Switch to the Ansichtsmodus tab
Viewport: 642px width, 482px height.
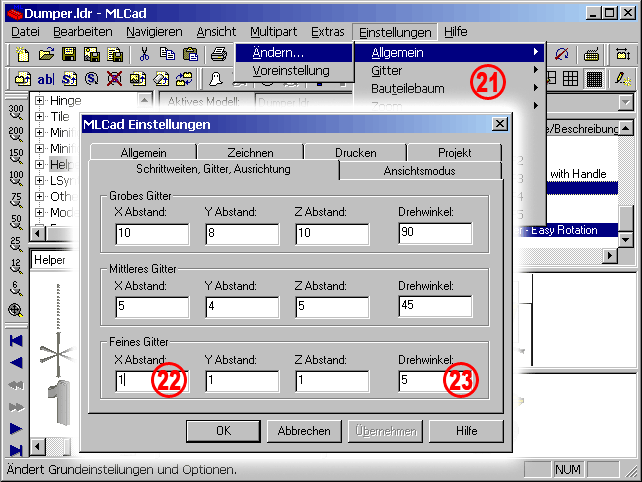420,171
